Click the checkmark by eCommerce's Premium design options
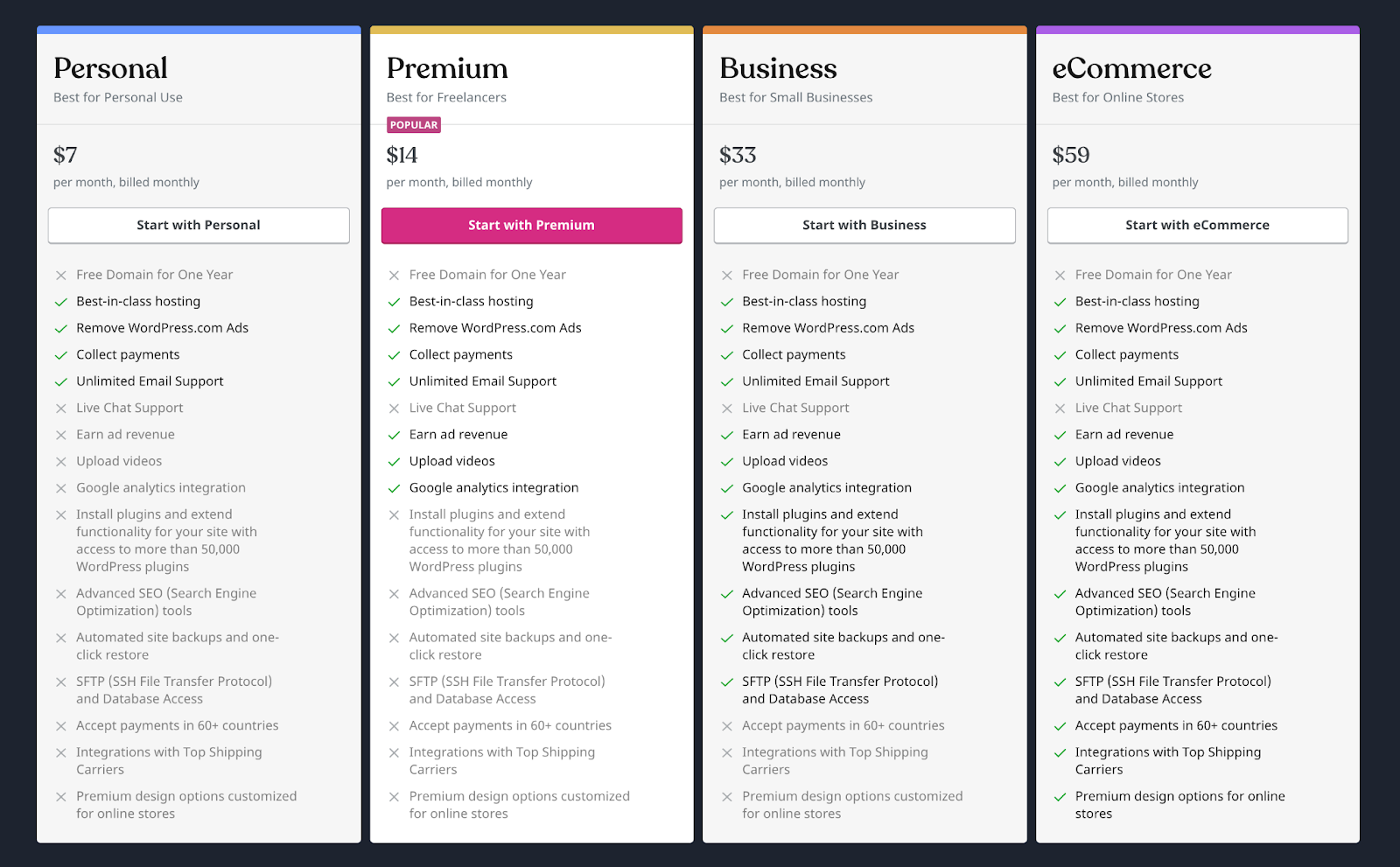This screenshot has width=1400, height=867. coord(1060,797)
